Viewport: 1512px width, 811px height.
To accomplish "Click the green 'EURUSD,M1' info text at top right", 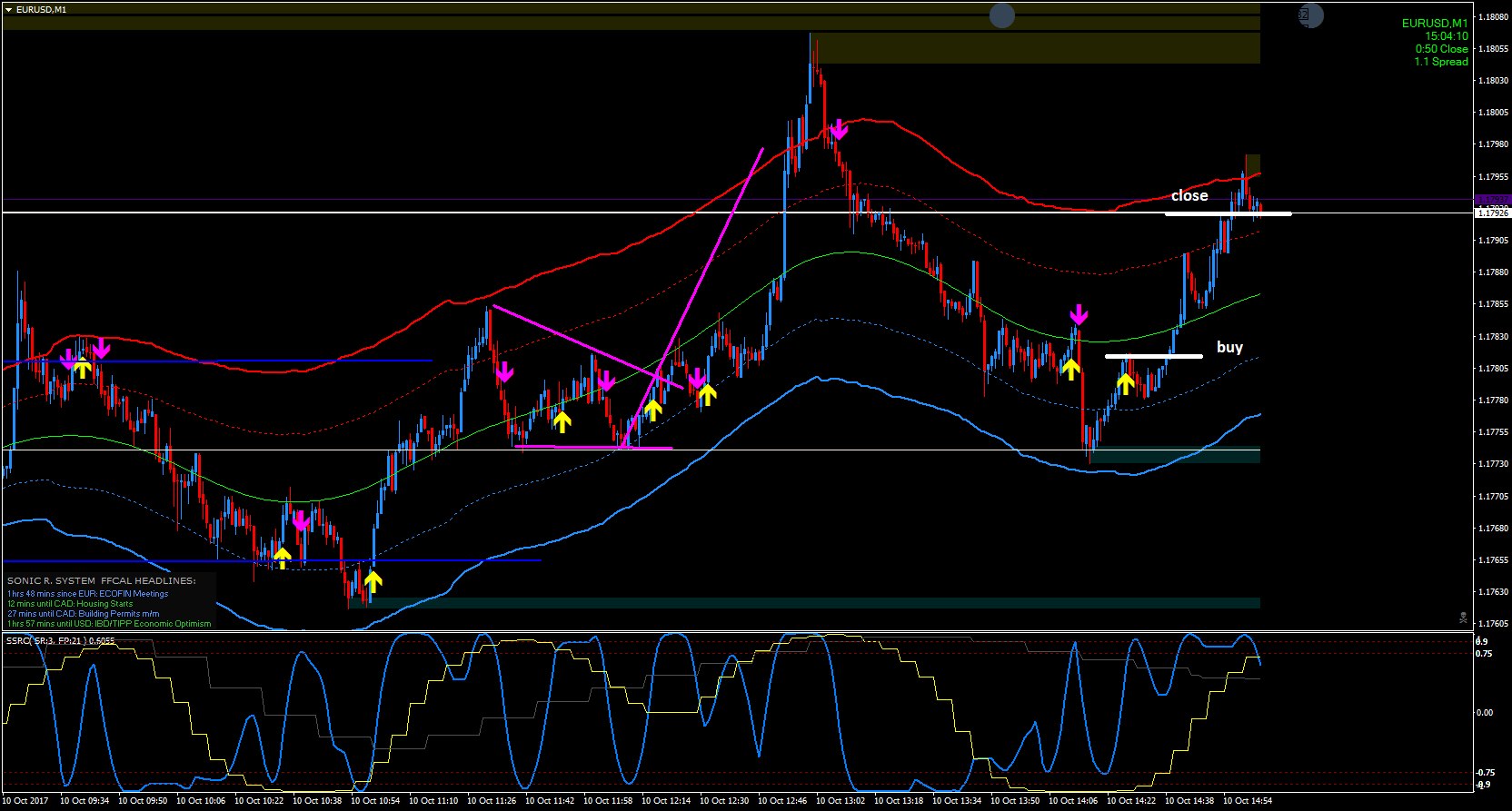I will point(1435,24).
